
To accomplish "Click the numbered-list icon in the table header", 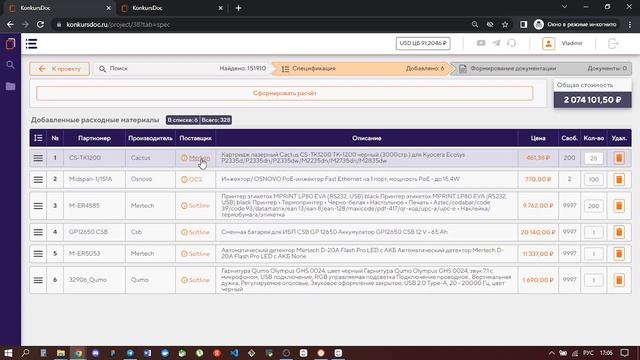I will (38, 138).
